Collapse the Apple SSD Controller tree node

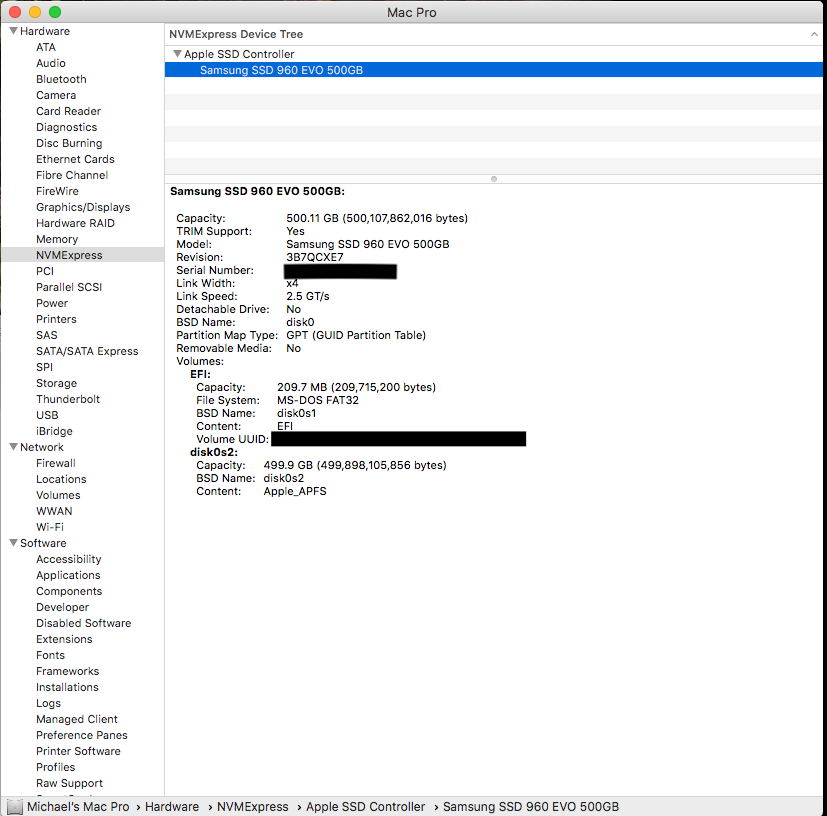pyautogui.click(x=178, y=54)
